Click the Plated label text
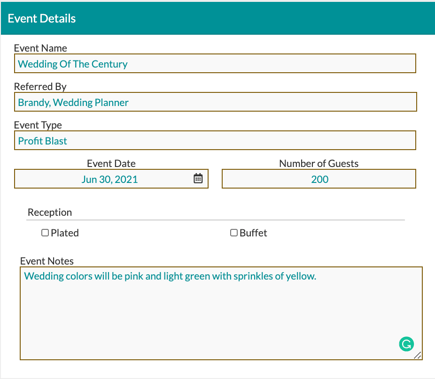This screenshot has width=435, height=379. tap(65, 233)
